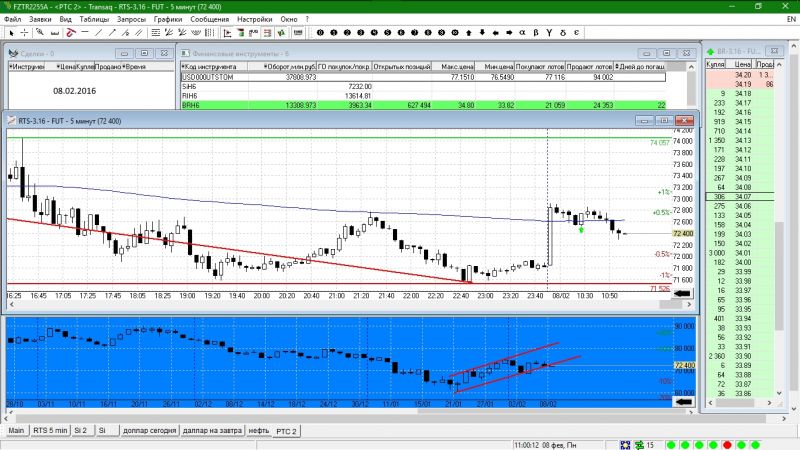
Task: Click order book sell price 34.20 row
Action: point(740,74)
